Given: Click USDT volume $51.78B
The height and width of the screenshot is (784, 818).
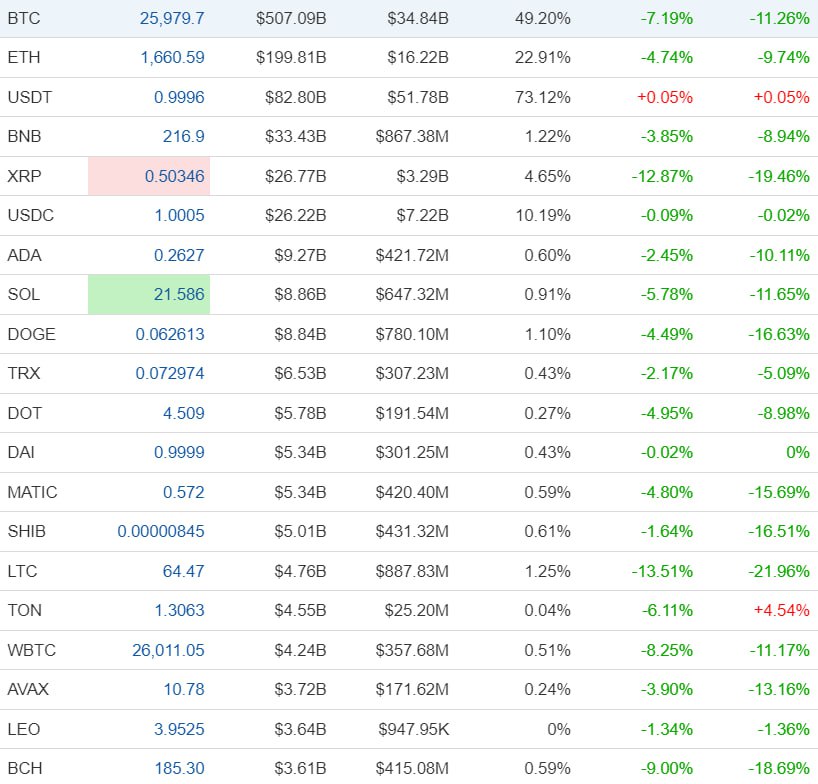Looking at the screenshot, I should (x=418, y=98).
